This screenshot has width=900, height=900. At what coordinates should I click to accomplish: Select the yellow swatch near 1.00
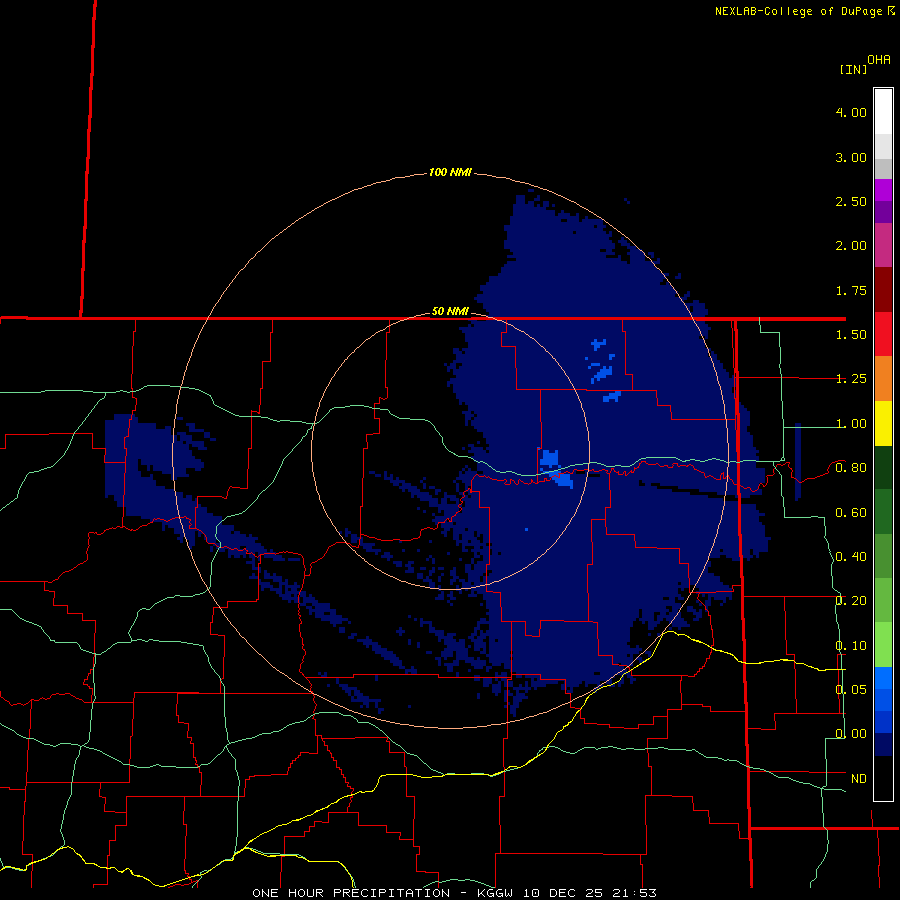(x=883, y=423)
